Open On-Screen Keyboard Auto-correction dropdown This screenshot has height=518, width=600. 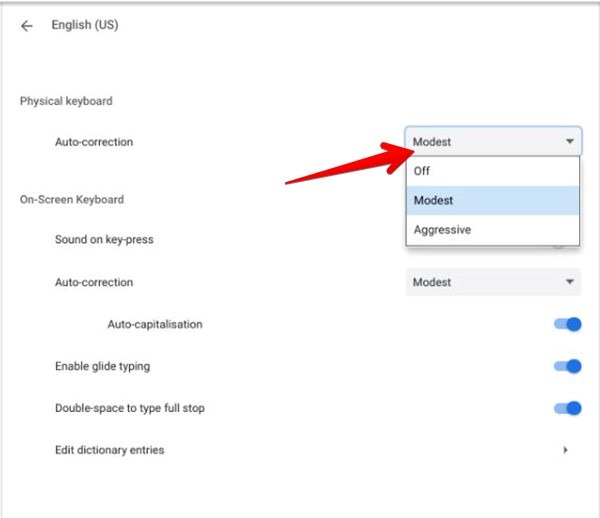(493, 282)
